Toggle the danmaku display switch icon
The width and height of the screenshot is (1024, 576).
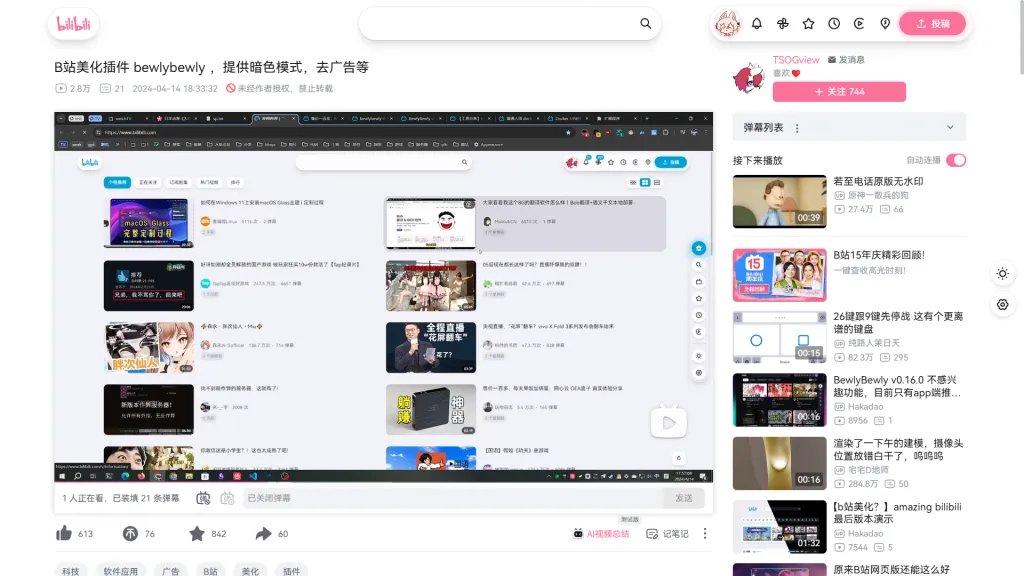click(203, 498)
